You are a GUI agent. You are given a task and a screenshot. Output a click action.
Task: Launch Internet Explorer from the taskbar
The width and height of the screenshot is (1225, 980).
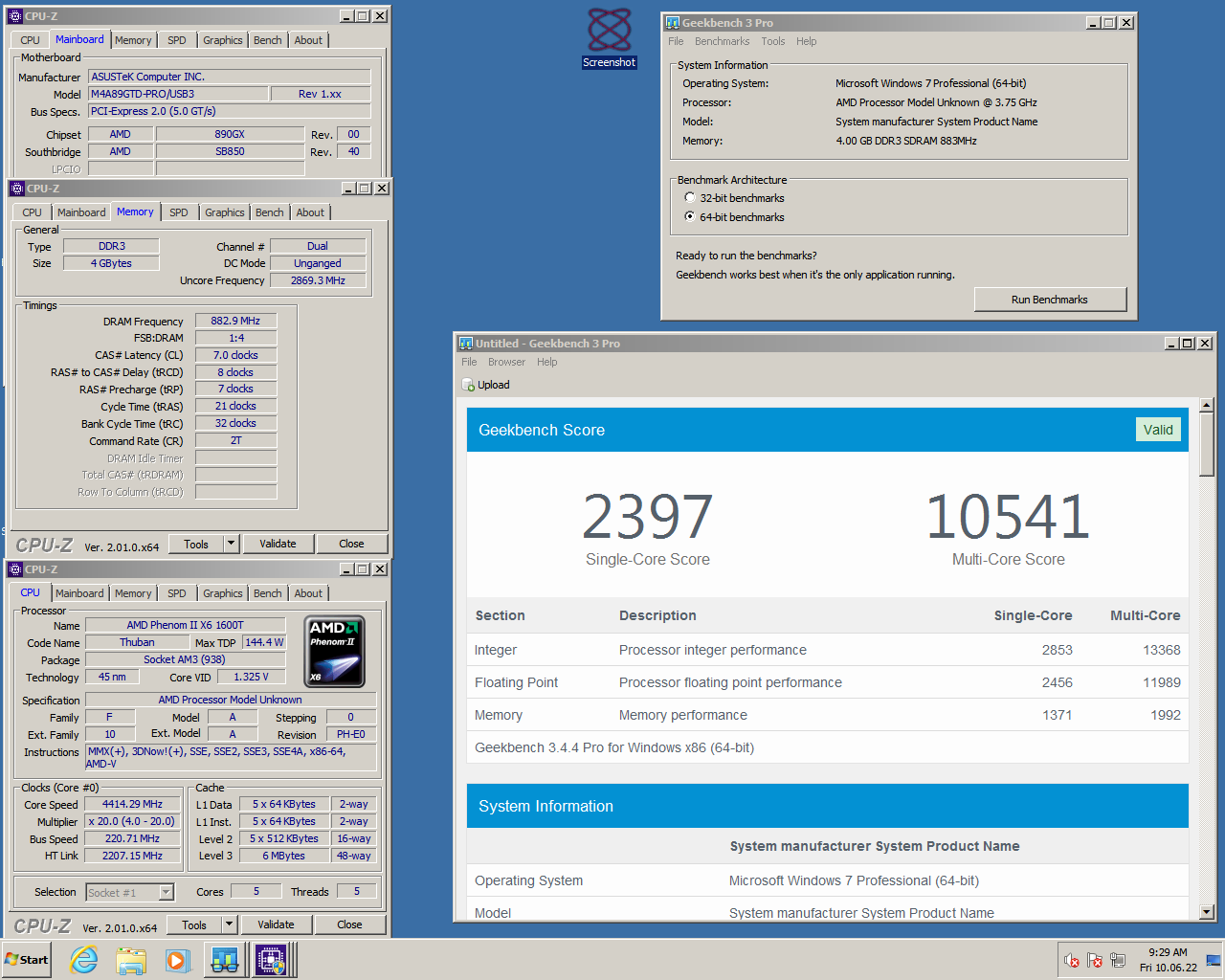click(84, 960)
